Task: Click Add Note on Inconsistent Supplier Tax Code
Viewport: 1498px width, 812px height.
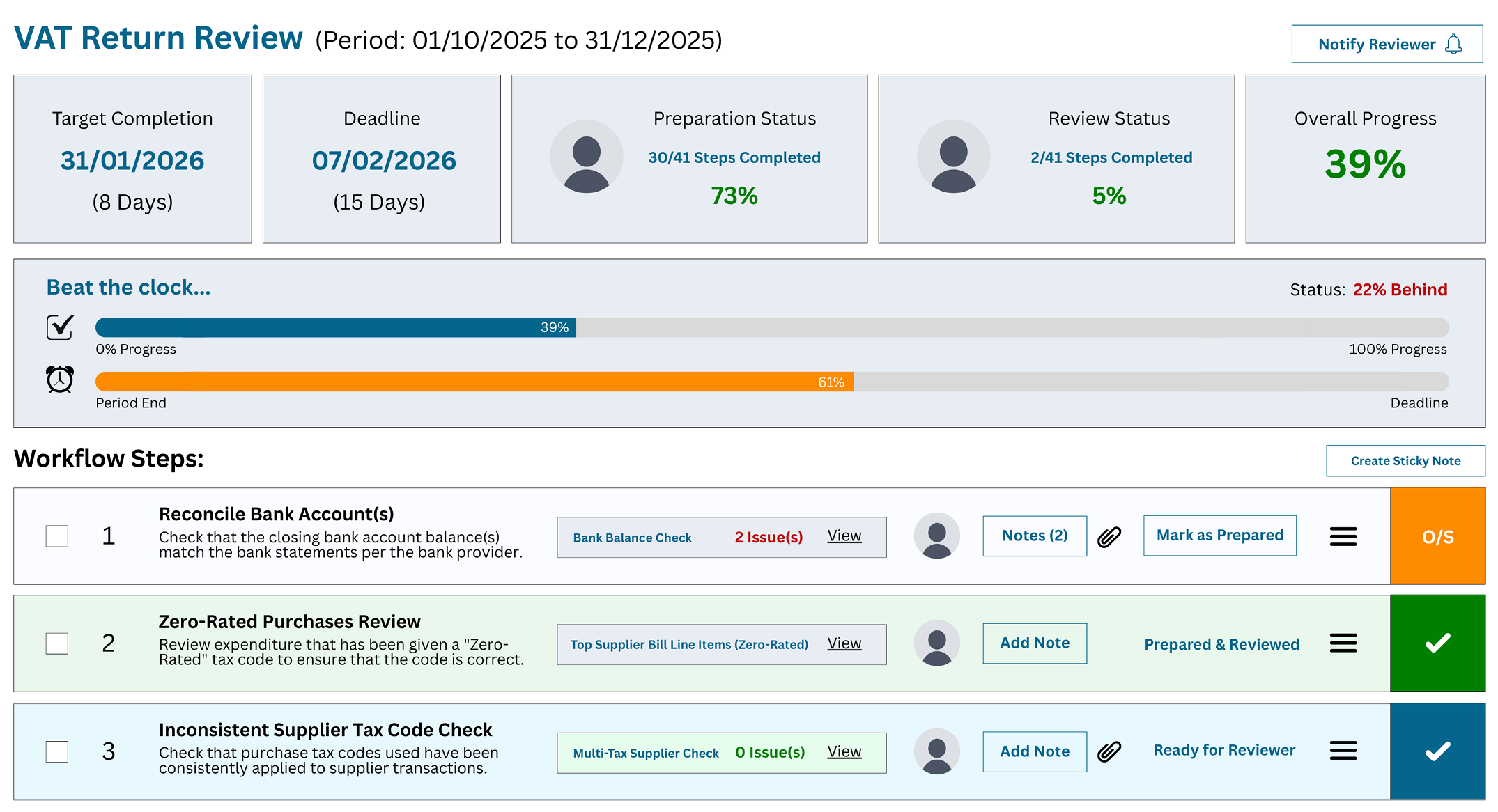Action: coord(1035,751)
